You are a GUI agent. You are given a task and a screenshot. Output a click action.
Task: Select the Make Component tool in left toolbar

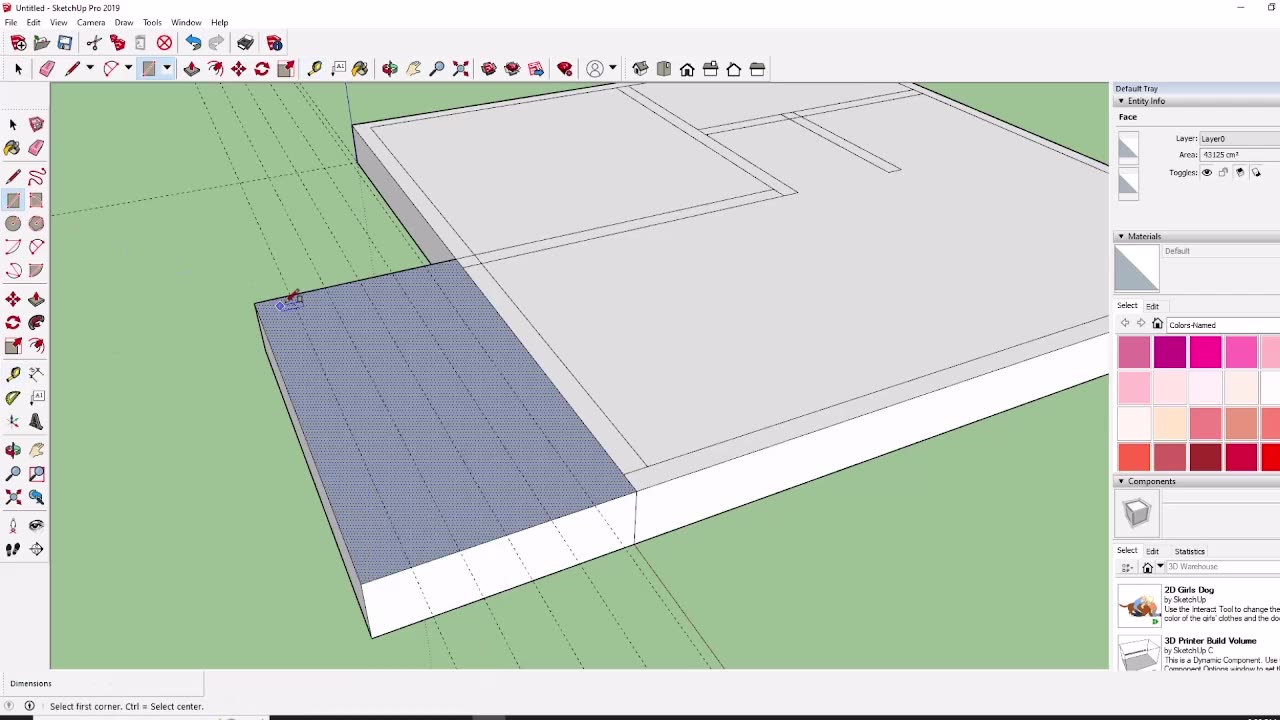(x=36, y=124)
